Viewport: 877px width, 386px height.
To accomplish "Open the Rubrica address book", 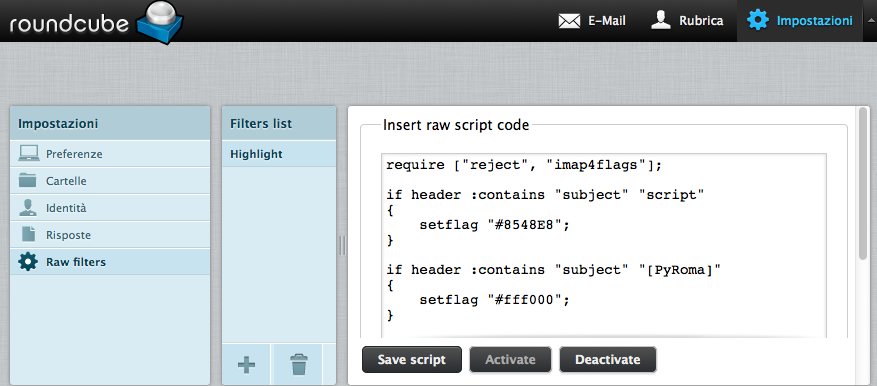I will coord(687,21).
